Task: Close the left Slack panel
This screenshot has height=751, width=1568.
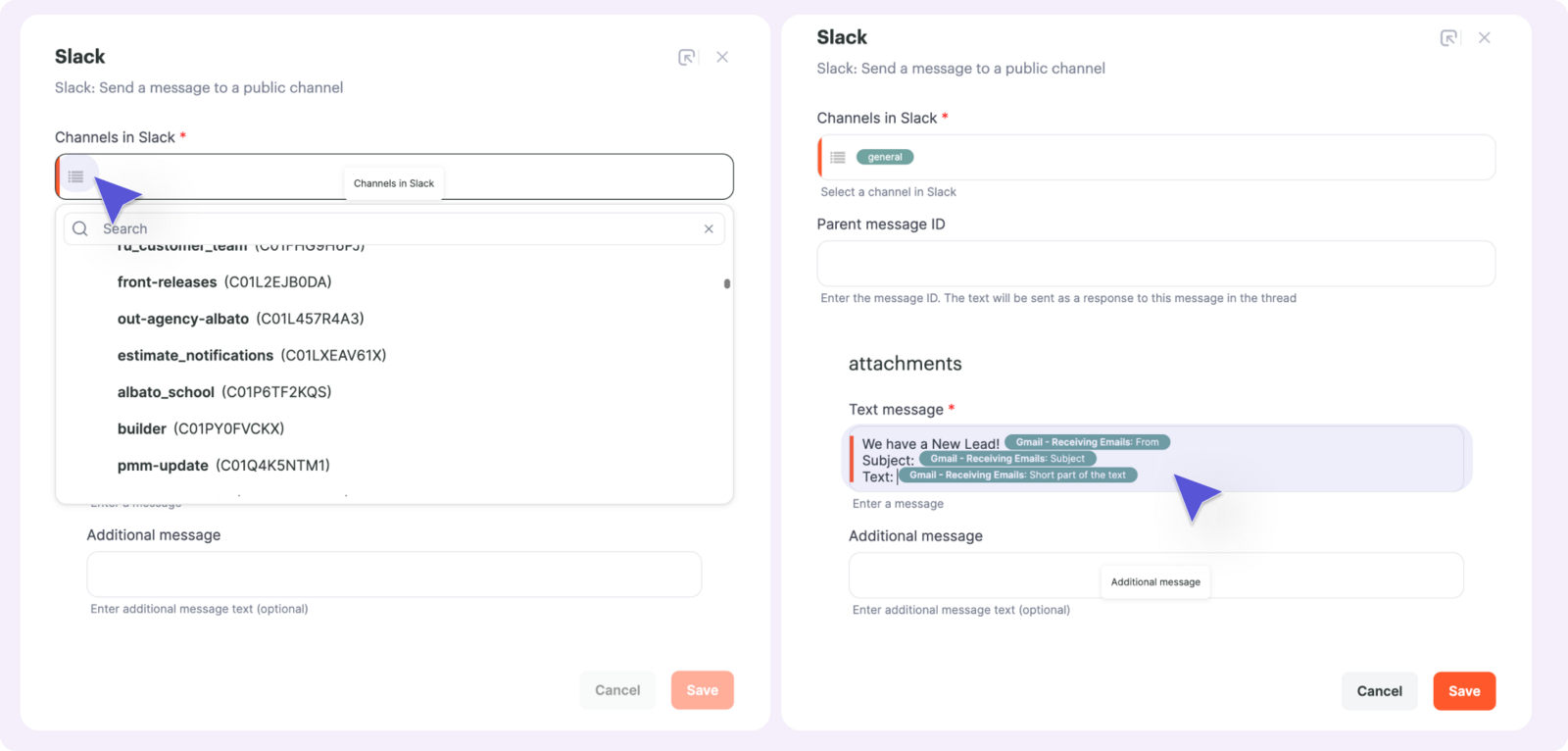Action: point(722,57)
